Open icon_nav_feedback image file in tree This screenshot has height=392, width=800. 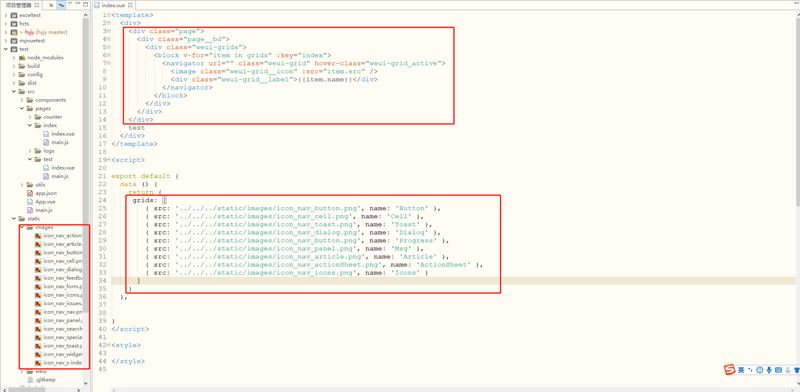(x=63, y=278)
